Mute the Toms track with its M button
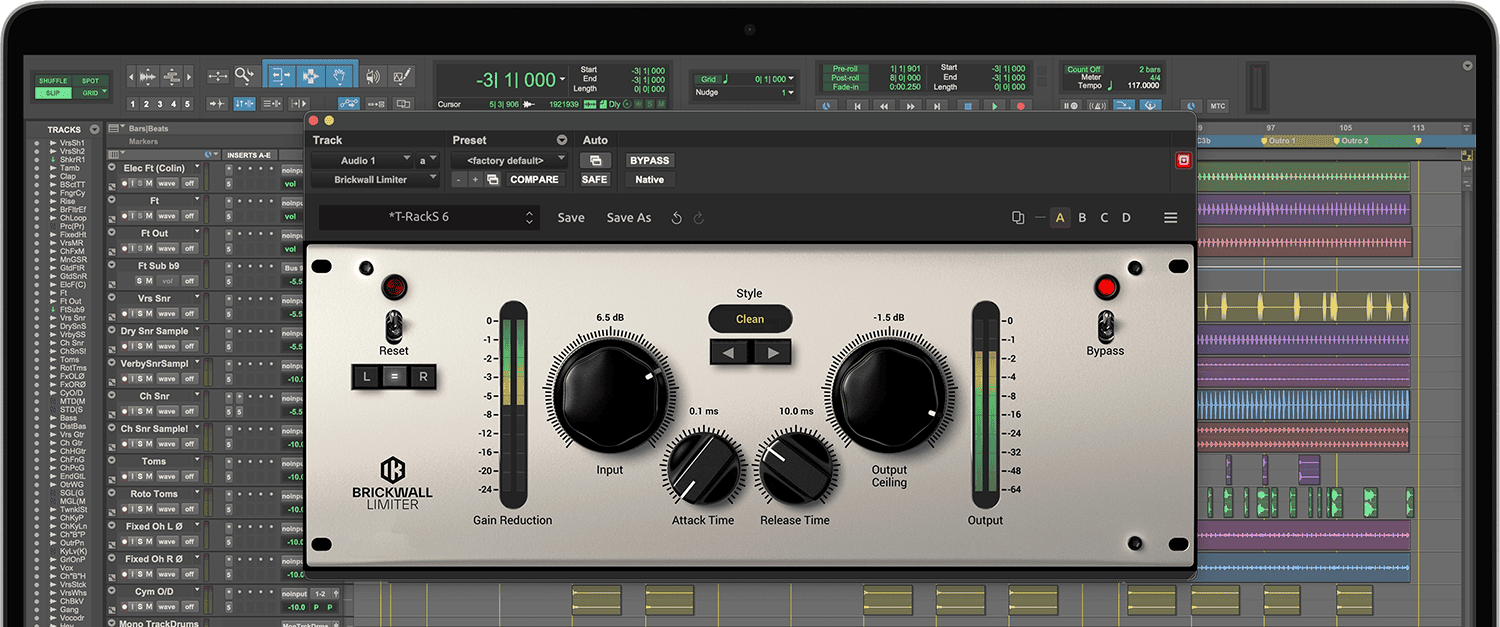This screenshot has height=627, width=1500. tap(149, 476)
